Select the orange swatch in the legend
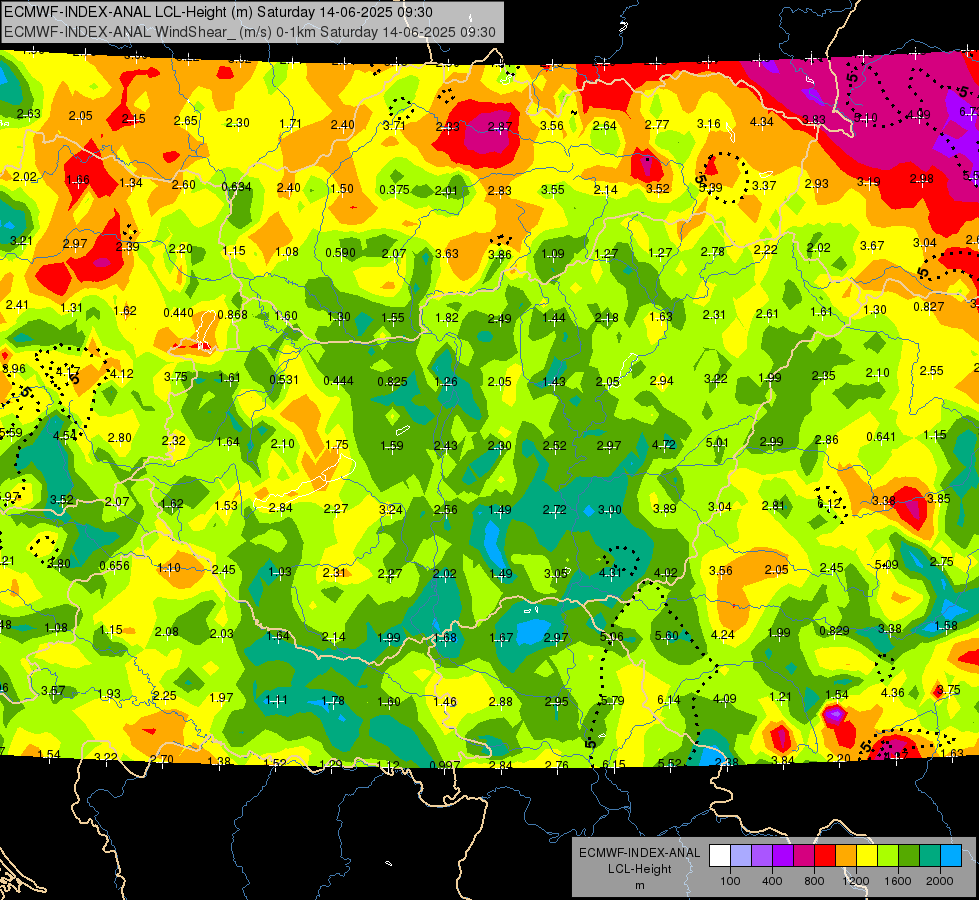This screenshot has width=979, height=900. point(846,856)
